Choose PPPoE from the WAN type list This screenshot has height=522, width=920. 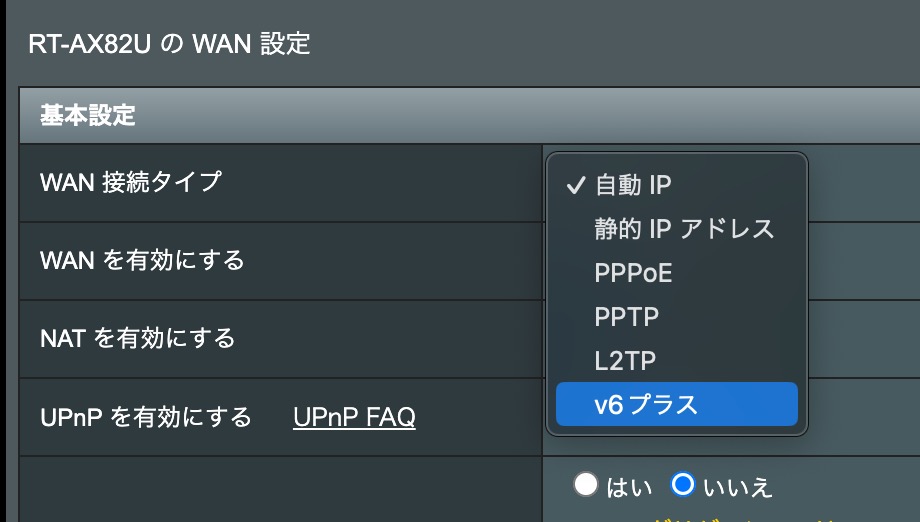click(633, 273)
